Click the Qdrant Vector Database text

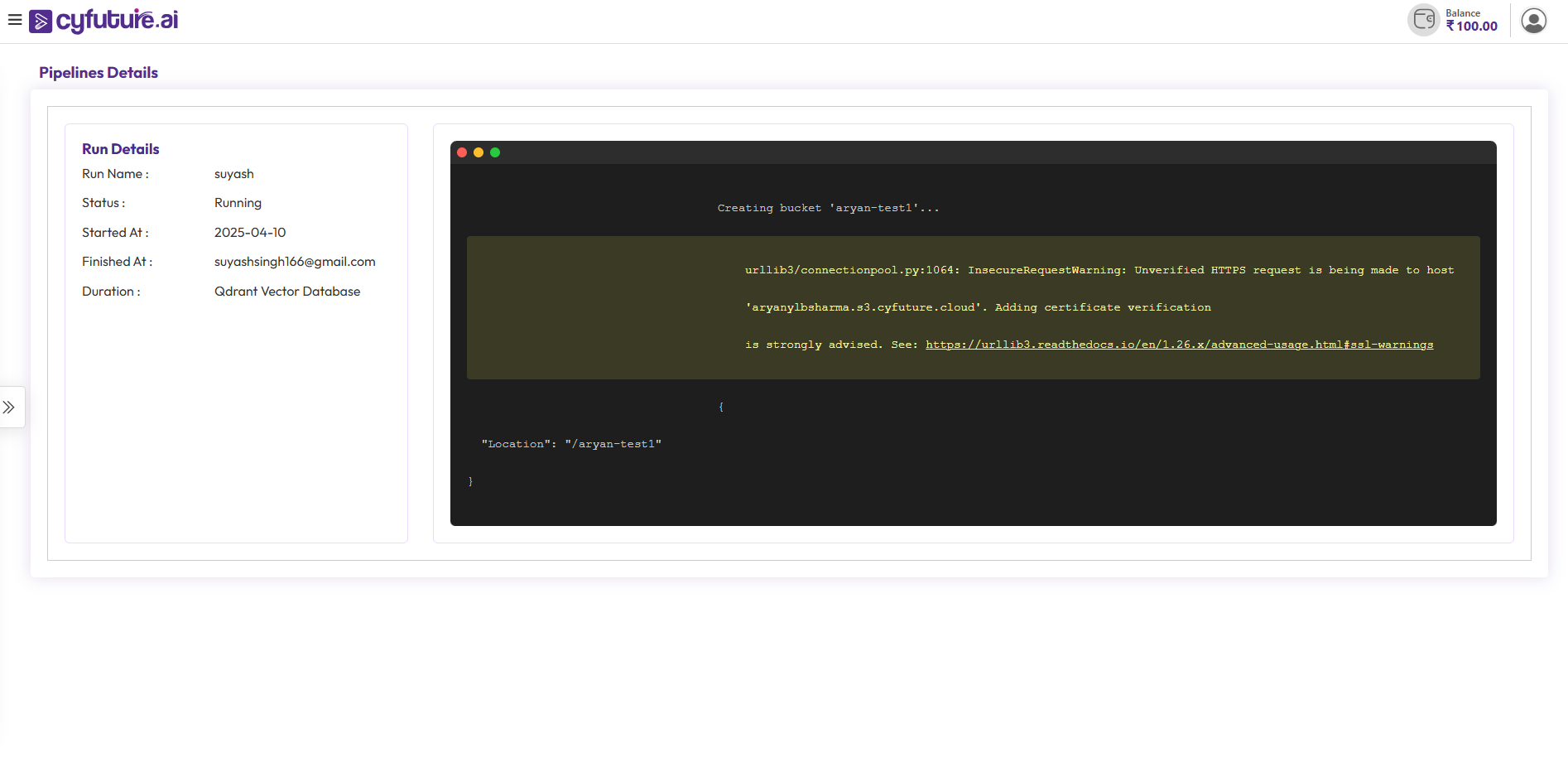287,292
